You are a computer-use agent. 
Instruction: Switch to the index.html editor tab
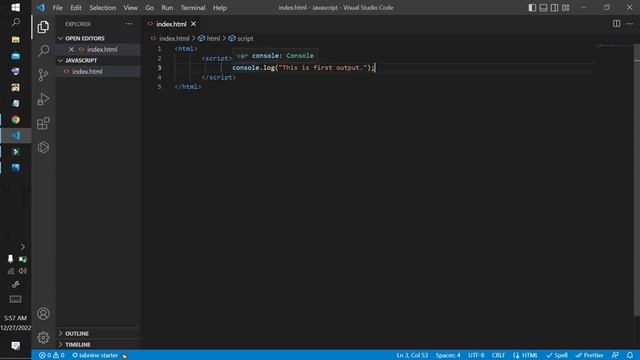(x=171, y=24)
